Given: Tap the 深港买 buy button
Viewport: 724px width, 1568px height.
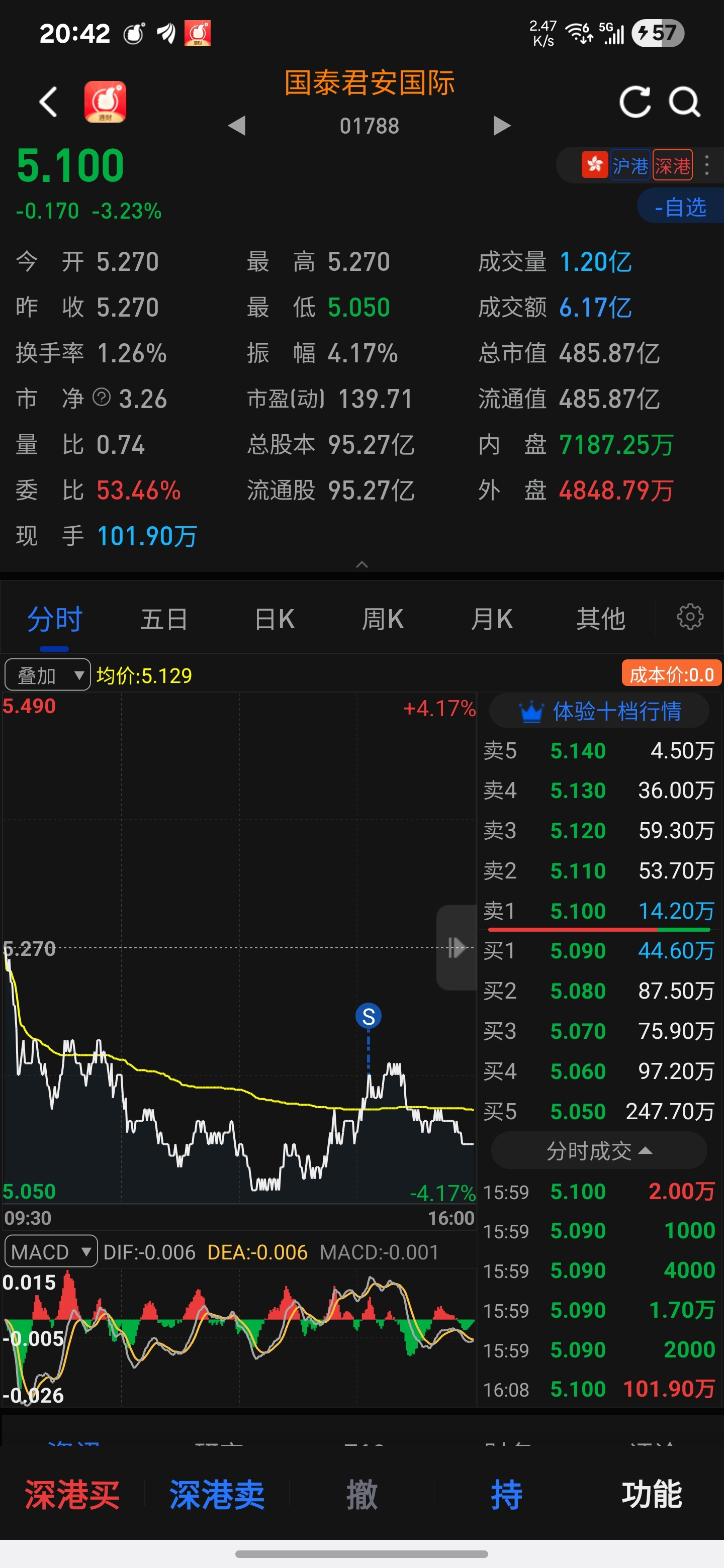Looking at the screenshot, I should point(72,1494).
